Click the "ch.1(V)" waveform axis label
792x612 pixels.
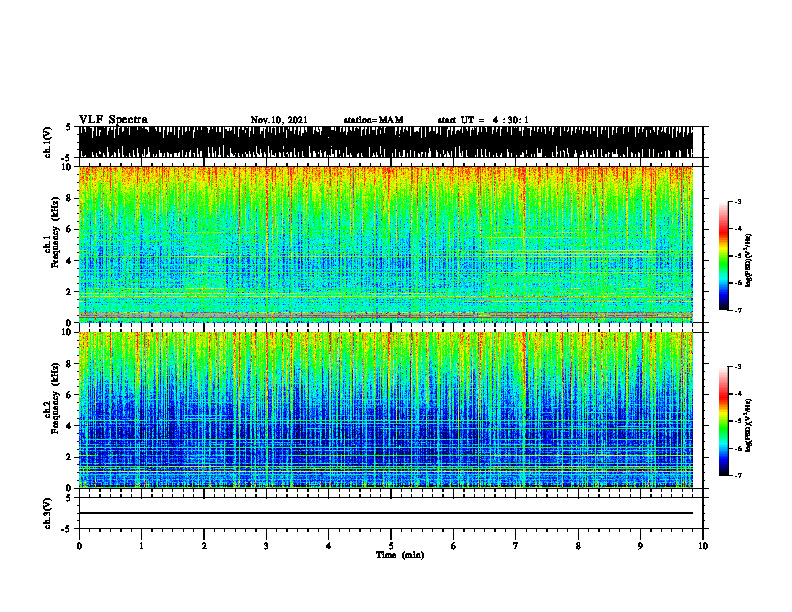(48, 142)
